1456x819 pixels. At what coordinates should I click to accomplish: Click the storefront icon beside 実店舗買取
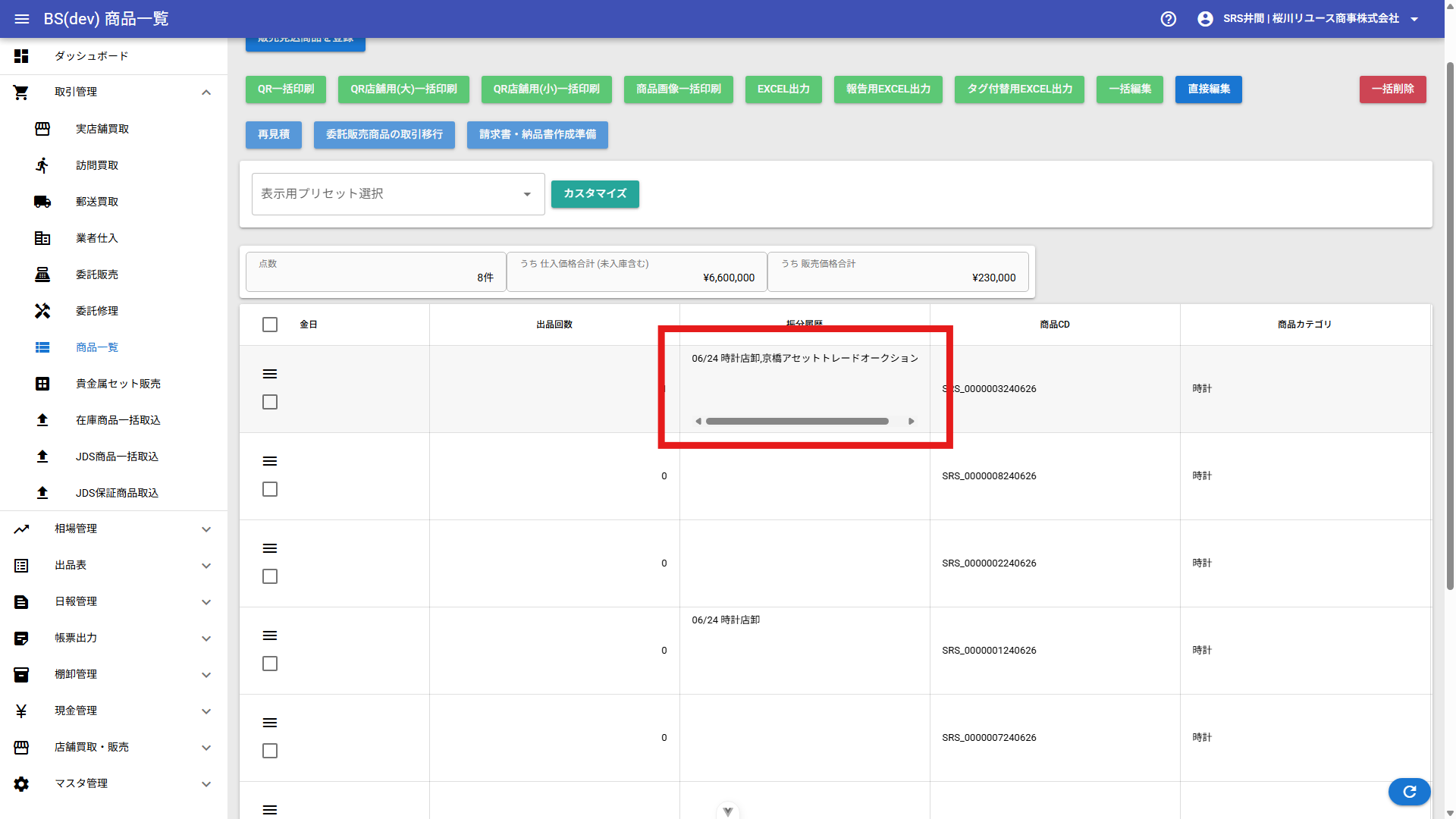tap(42, 129)
